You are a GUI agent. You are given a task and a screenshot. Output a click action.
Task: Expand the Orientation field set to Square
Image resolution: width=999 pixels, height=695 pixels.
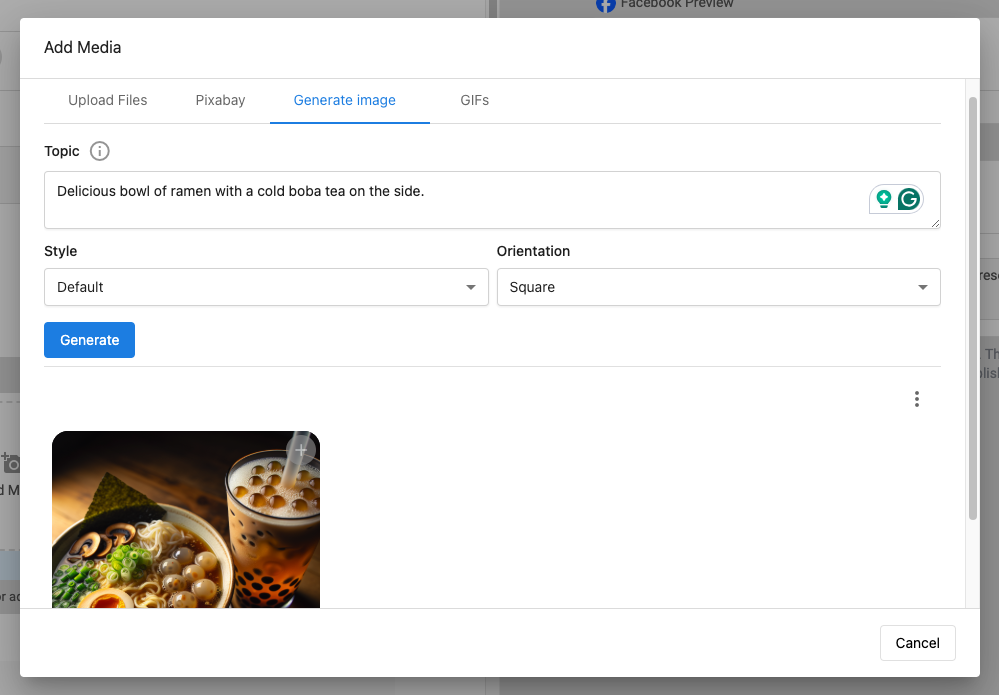tap(700, 287)
